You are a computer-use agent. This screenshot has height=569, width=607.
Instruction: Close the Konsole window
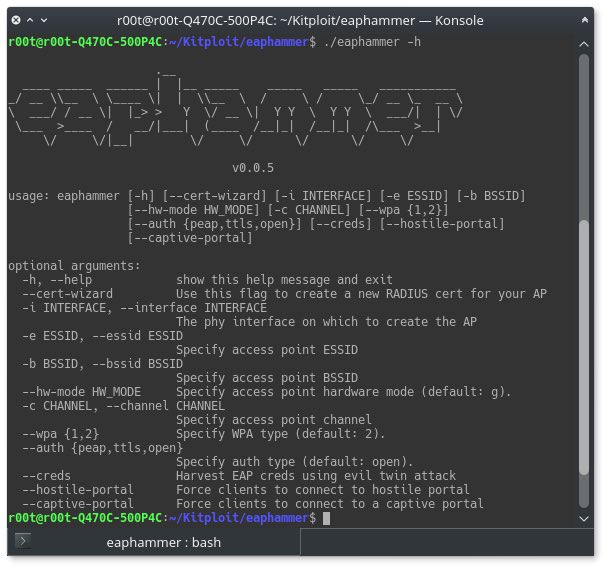(x=16, y=20)
